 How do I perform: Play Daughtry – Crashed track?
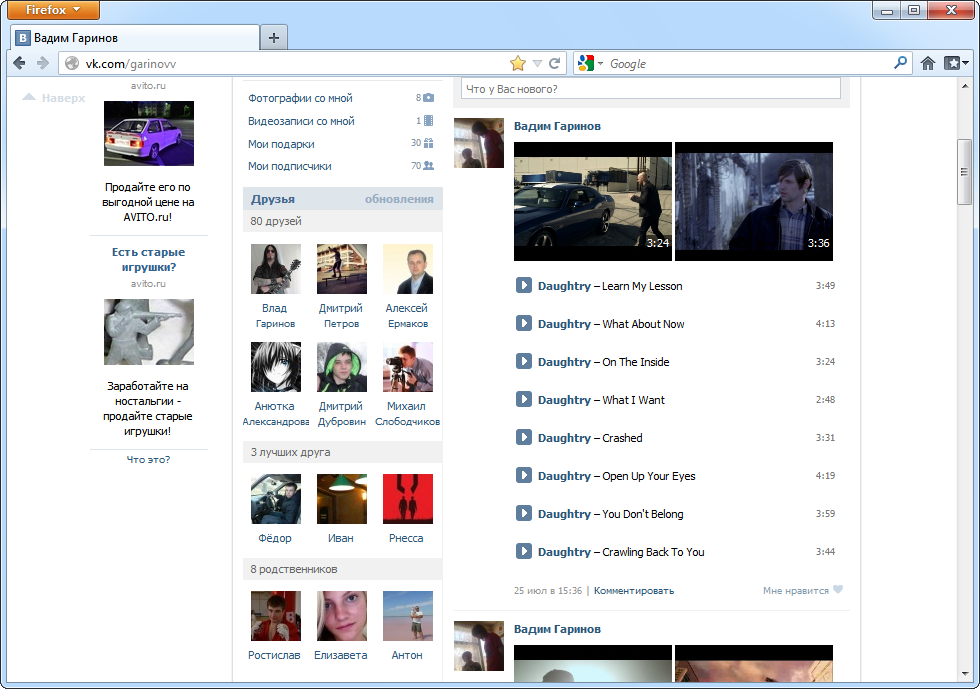point(523,437)
